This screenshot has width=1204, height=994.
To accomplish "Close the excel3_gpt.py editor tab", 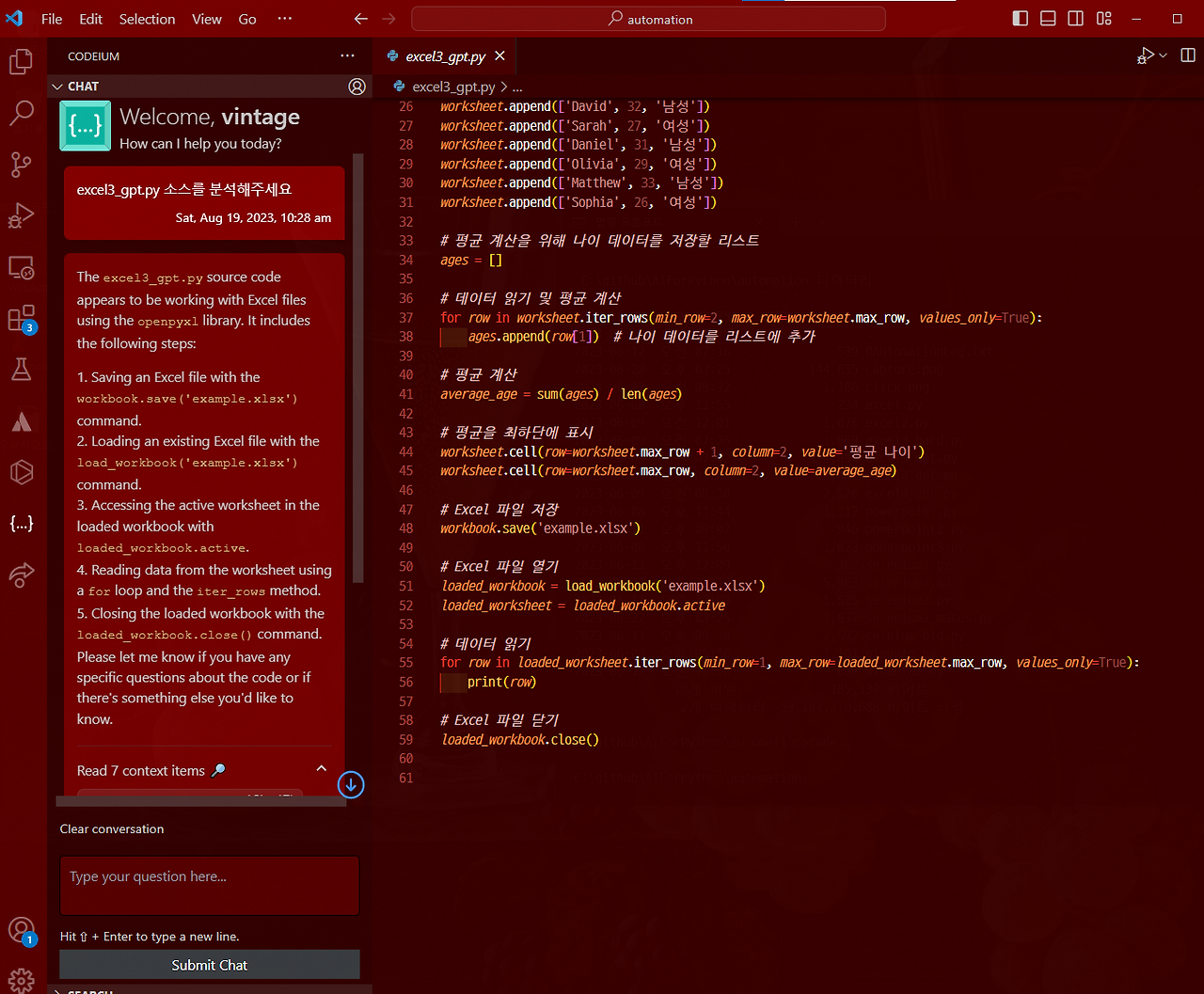I will pyautogui.click(x=499, y=56).
